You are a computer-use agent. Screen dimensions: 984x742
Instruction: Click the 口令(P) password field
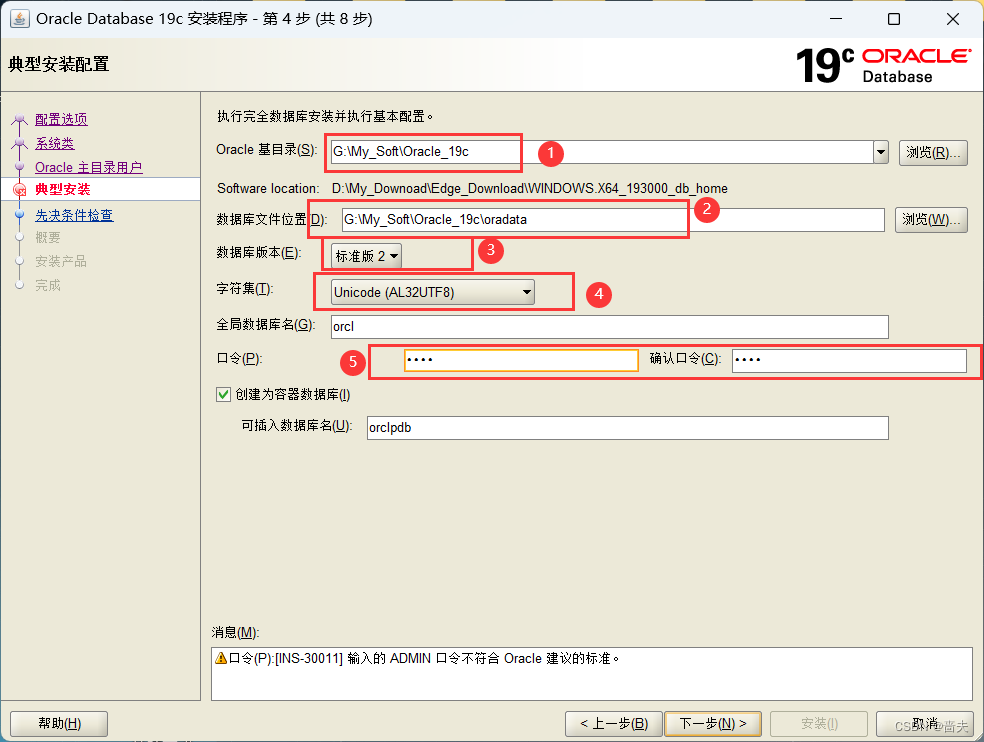[x=521, y=360]
